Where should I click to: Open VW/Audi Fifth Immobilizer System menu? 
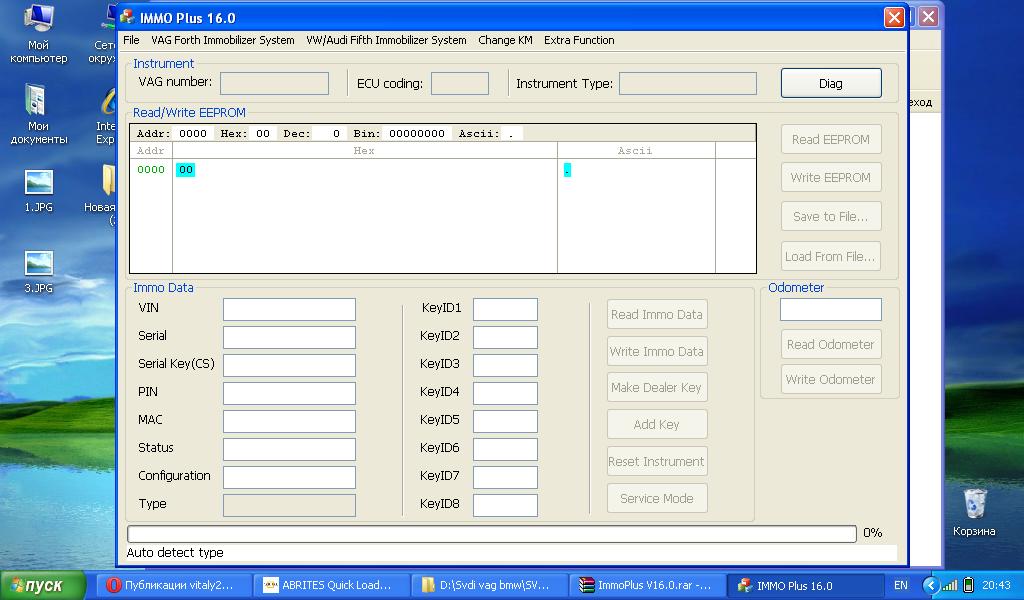pyautogui.click(x=386, y=40)
